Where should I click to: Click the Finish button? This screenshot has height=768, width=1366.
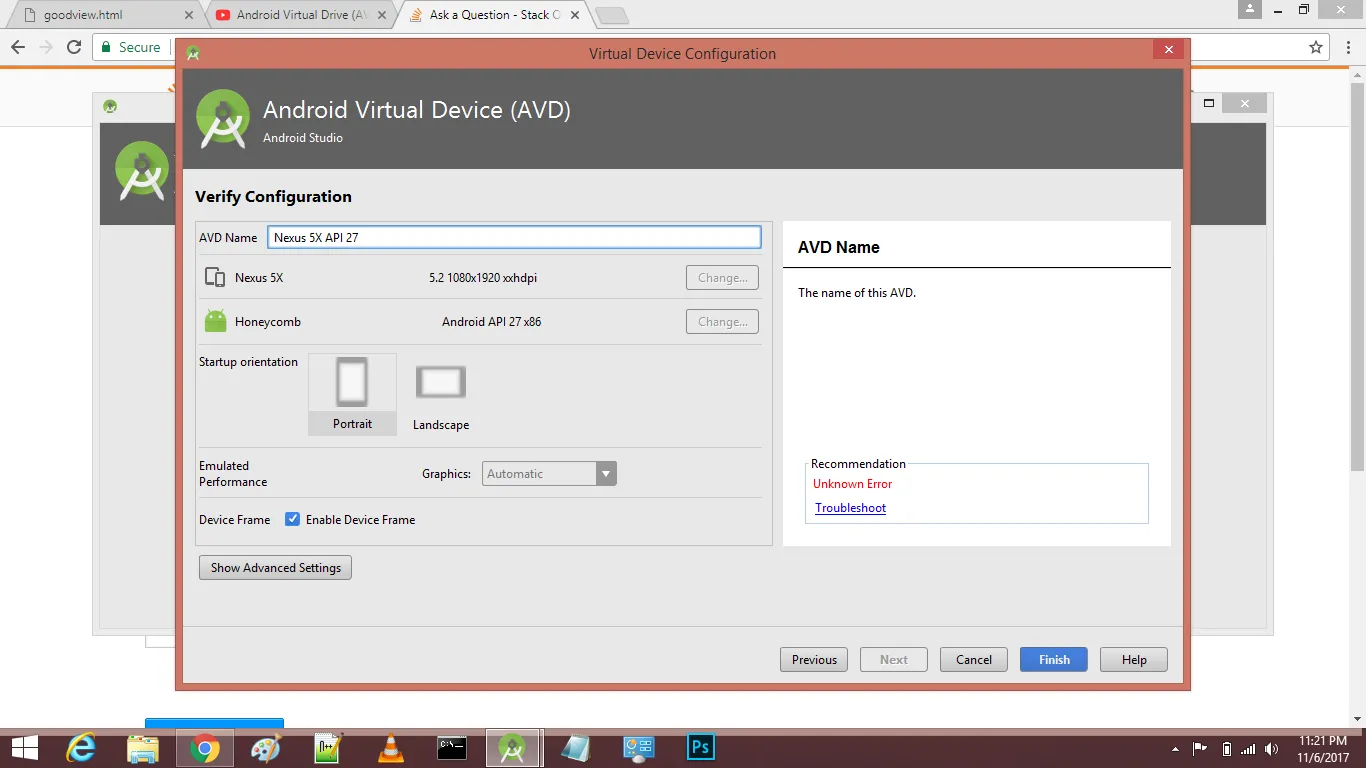pyautogui.click(x=1053, y=660)
